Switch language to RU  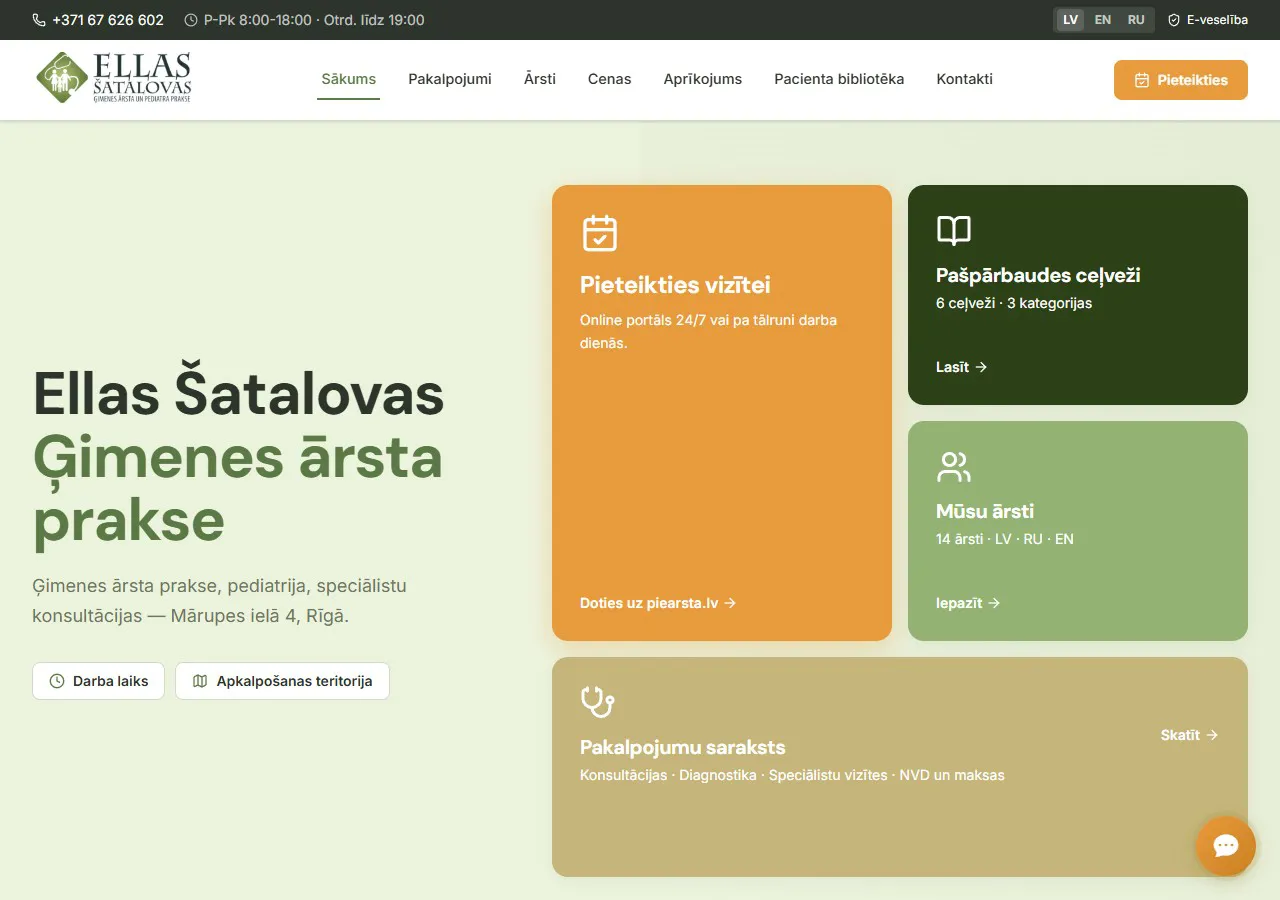tap(1136, 20)
